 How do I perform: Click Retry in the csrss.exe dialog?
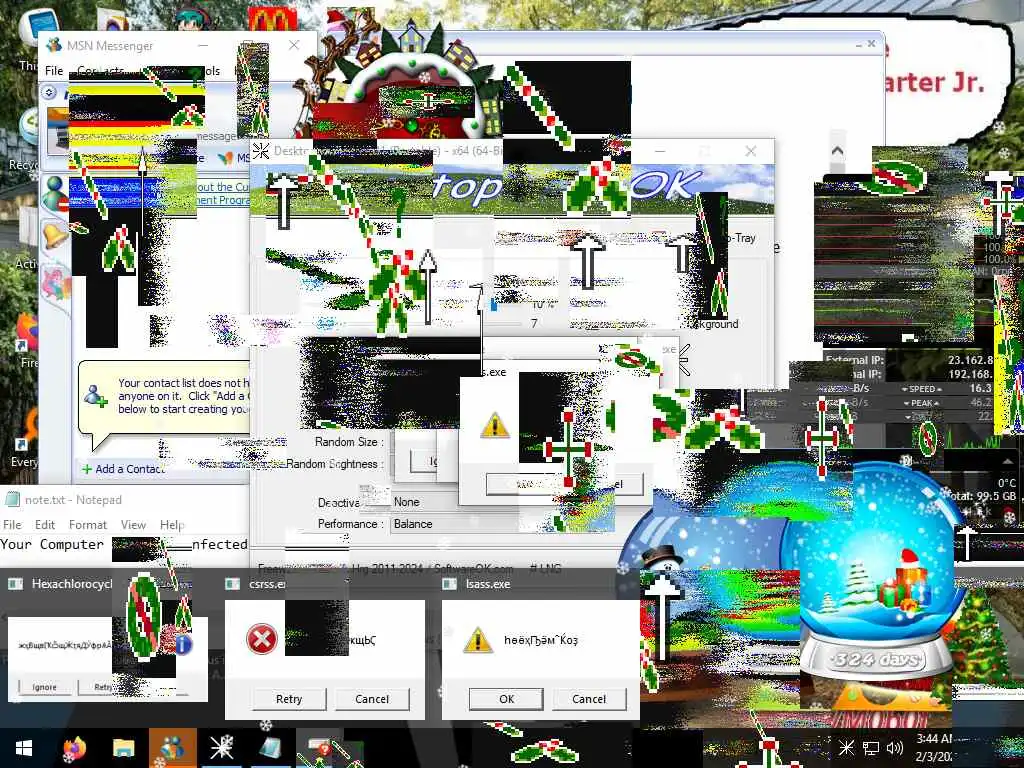289,699
